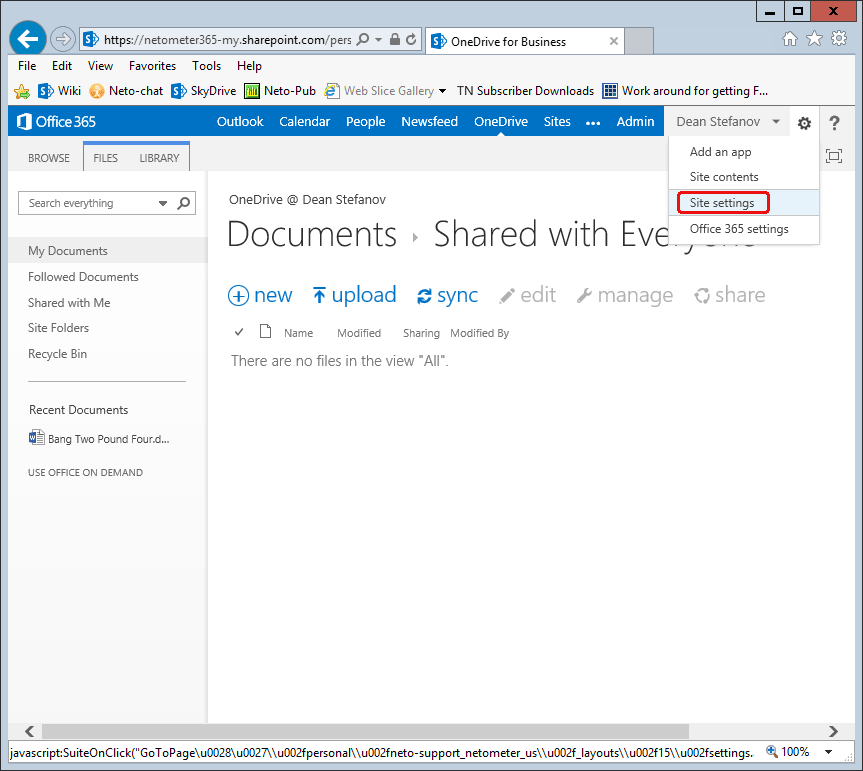Image resolution: width=863 pixels, height=771 pixels.
Task: Click the Search everything input field
Action: click(x=89, y=203)
